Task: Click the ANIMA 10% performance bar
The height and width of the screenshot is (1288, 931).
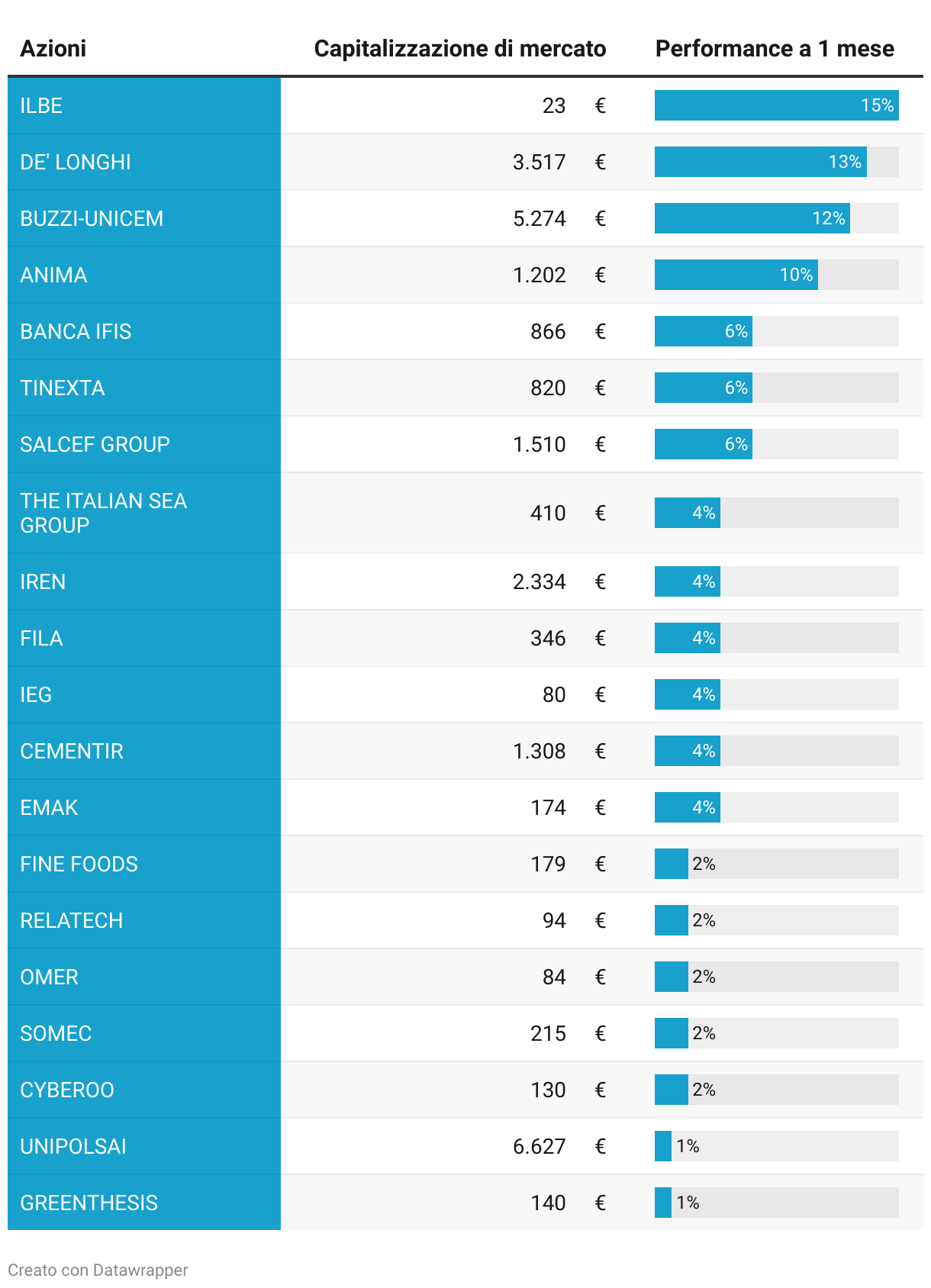Action: coord(736,275)
